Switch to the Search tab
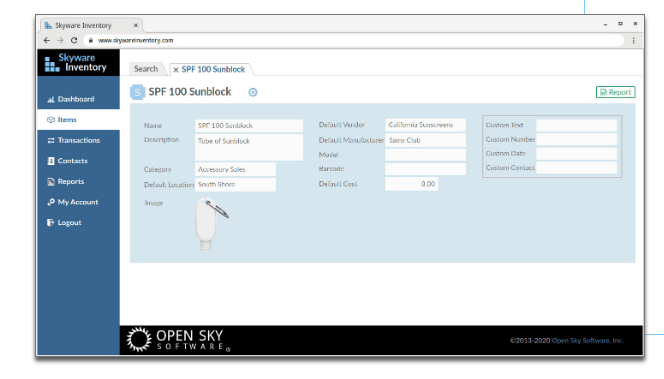 (x=146, y=69)
